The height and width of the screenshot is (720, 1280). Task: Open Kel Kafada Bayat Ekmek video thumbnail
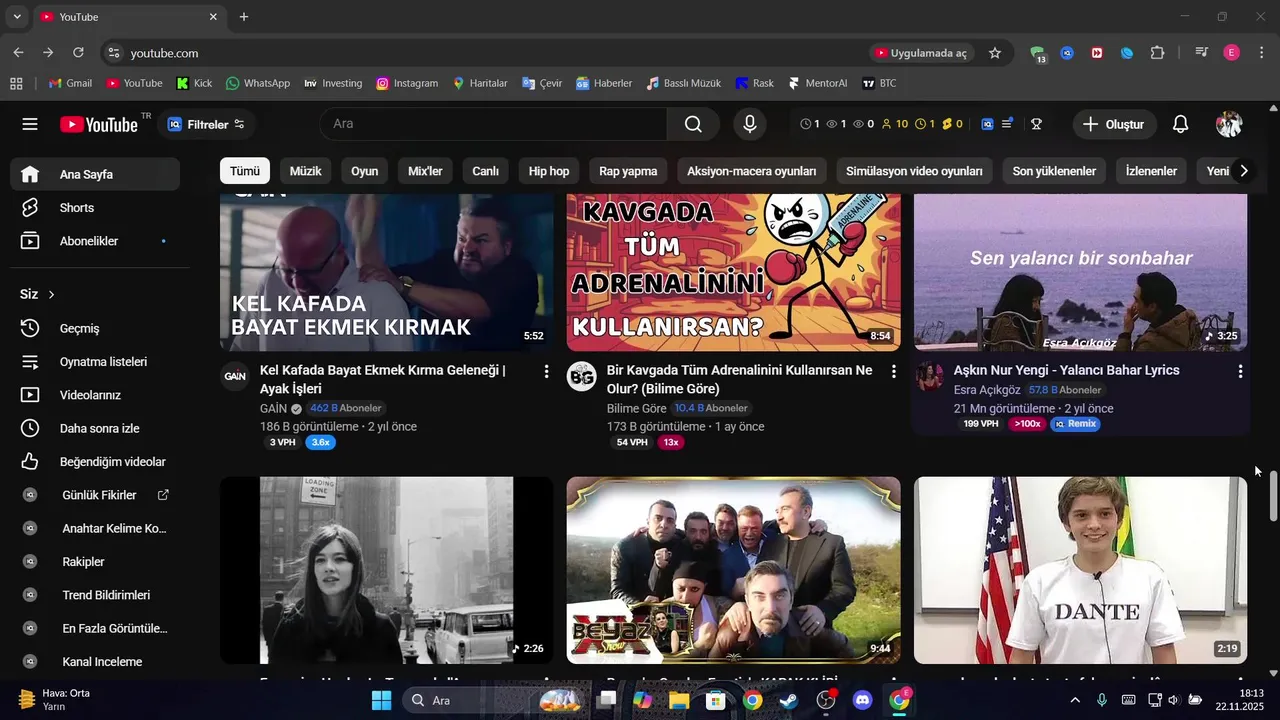(387, 272)
